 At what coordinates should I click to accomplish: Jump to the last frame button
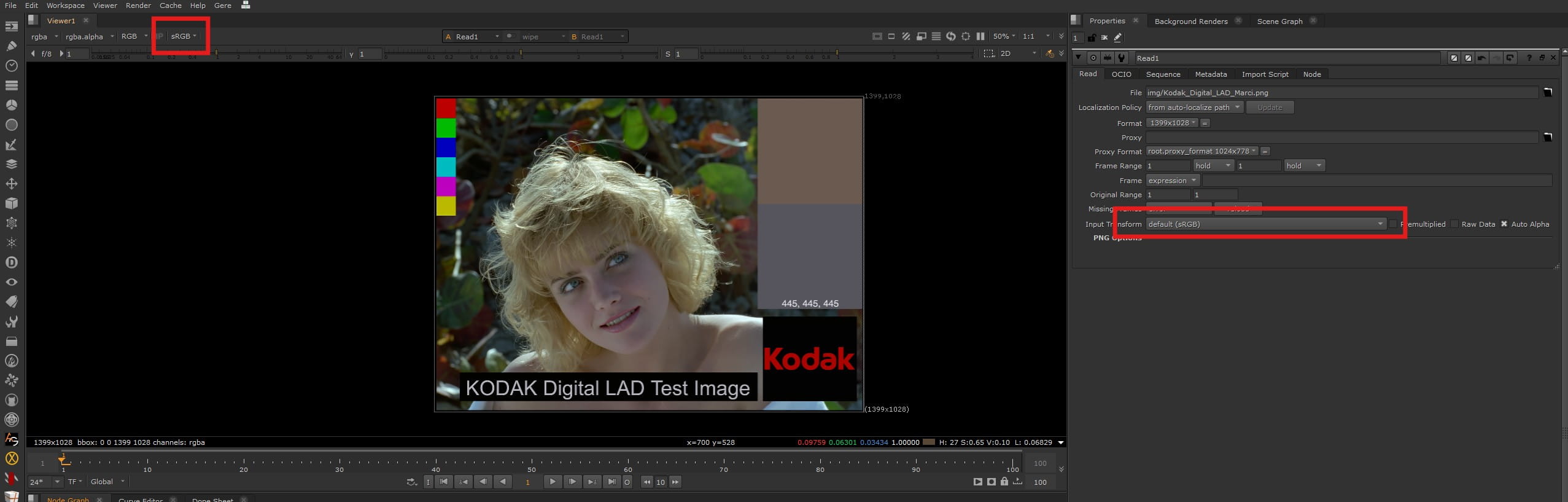click(x=611, y=482)
